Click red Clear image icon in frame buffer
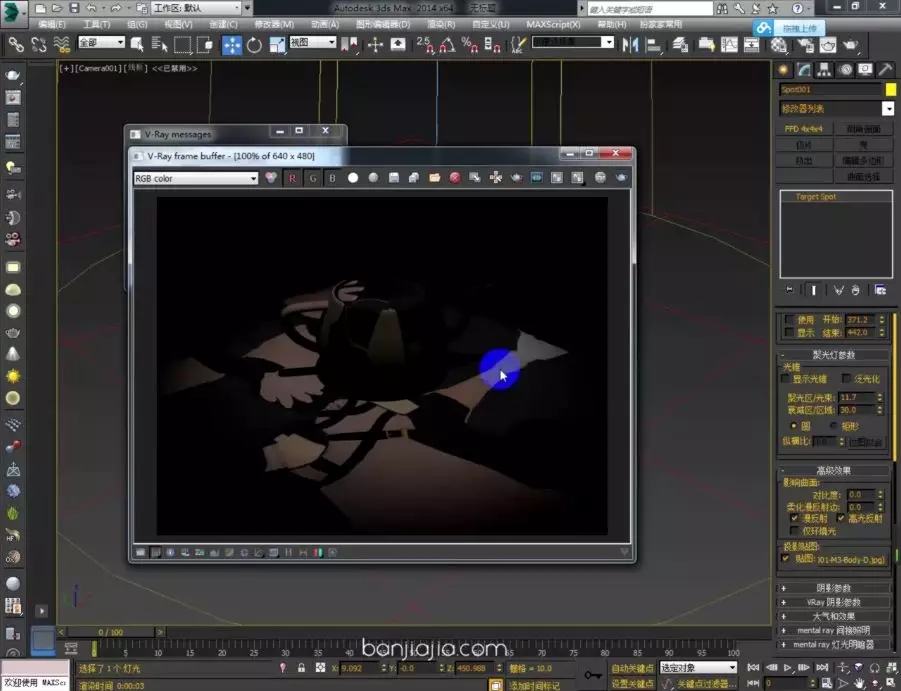Screen dimensions: 901x691 (x=455, y=178)
